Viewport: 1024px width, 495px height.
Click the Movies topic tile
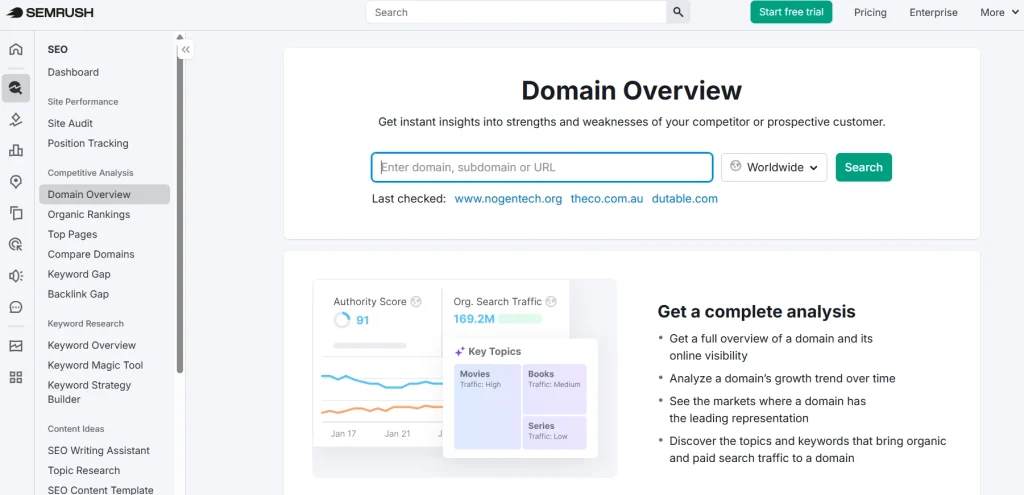[x=487, y=407]
